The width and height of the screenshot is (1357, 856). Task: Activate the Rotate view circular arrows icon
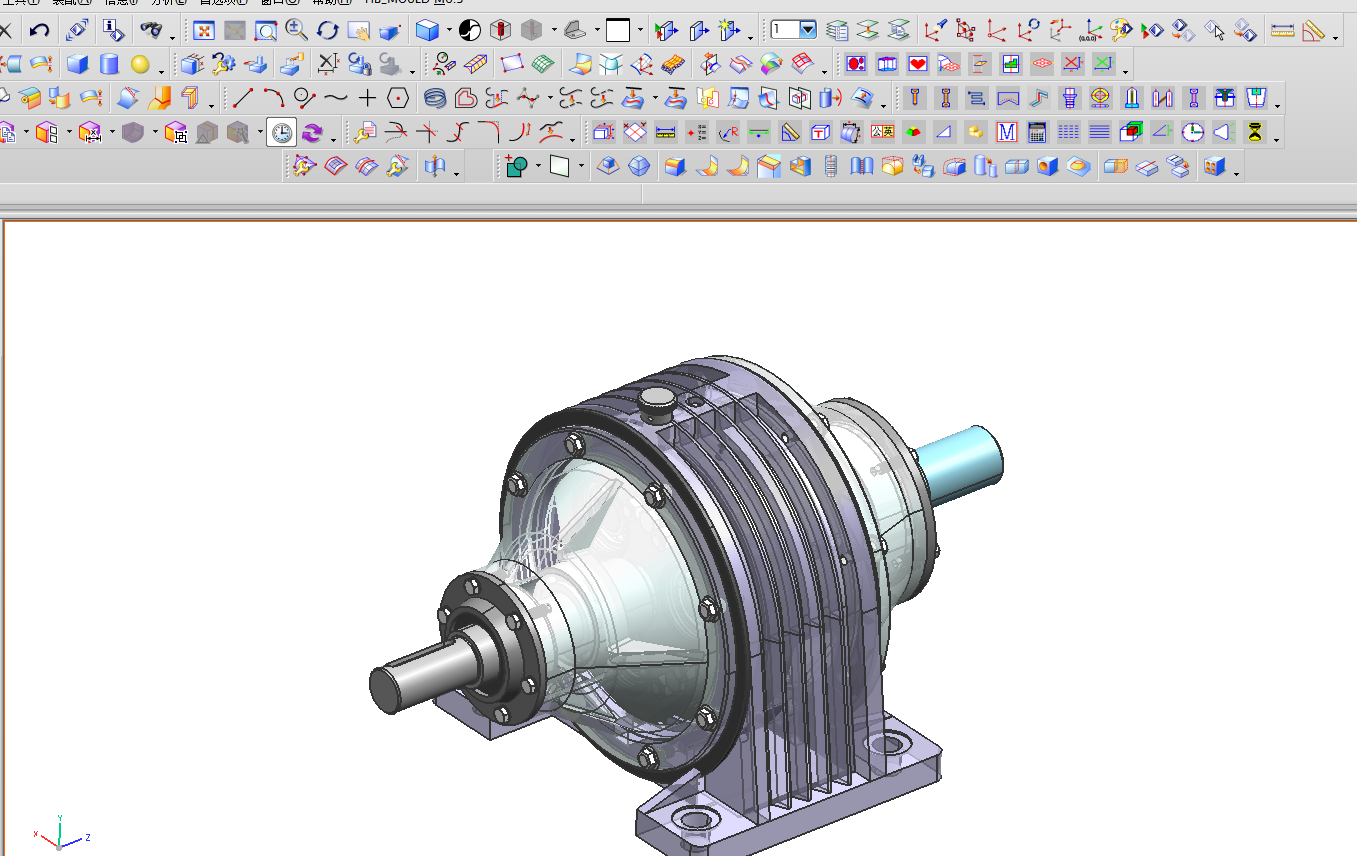pyautogui.click(x=327, y=30)
